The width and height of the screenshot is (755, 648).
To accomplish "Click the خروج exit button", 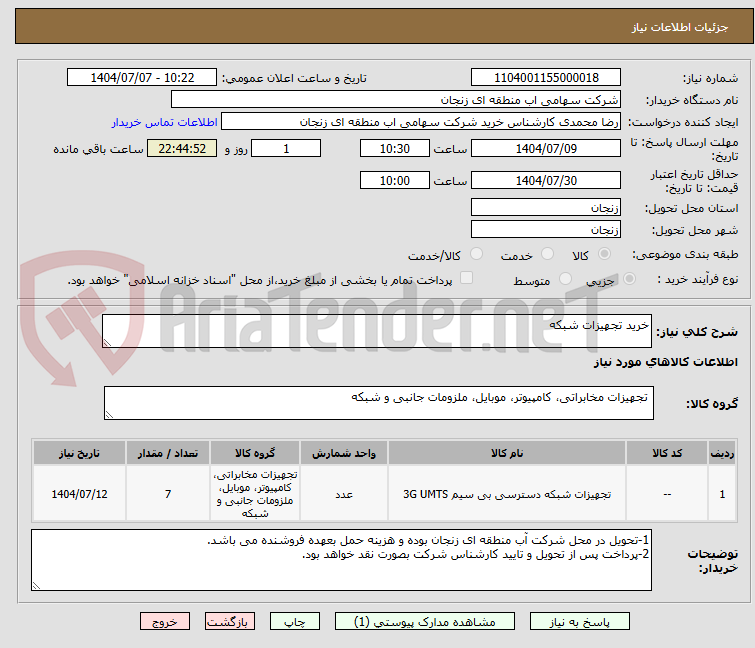I will coord(165,622).
